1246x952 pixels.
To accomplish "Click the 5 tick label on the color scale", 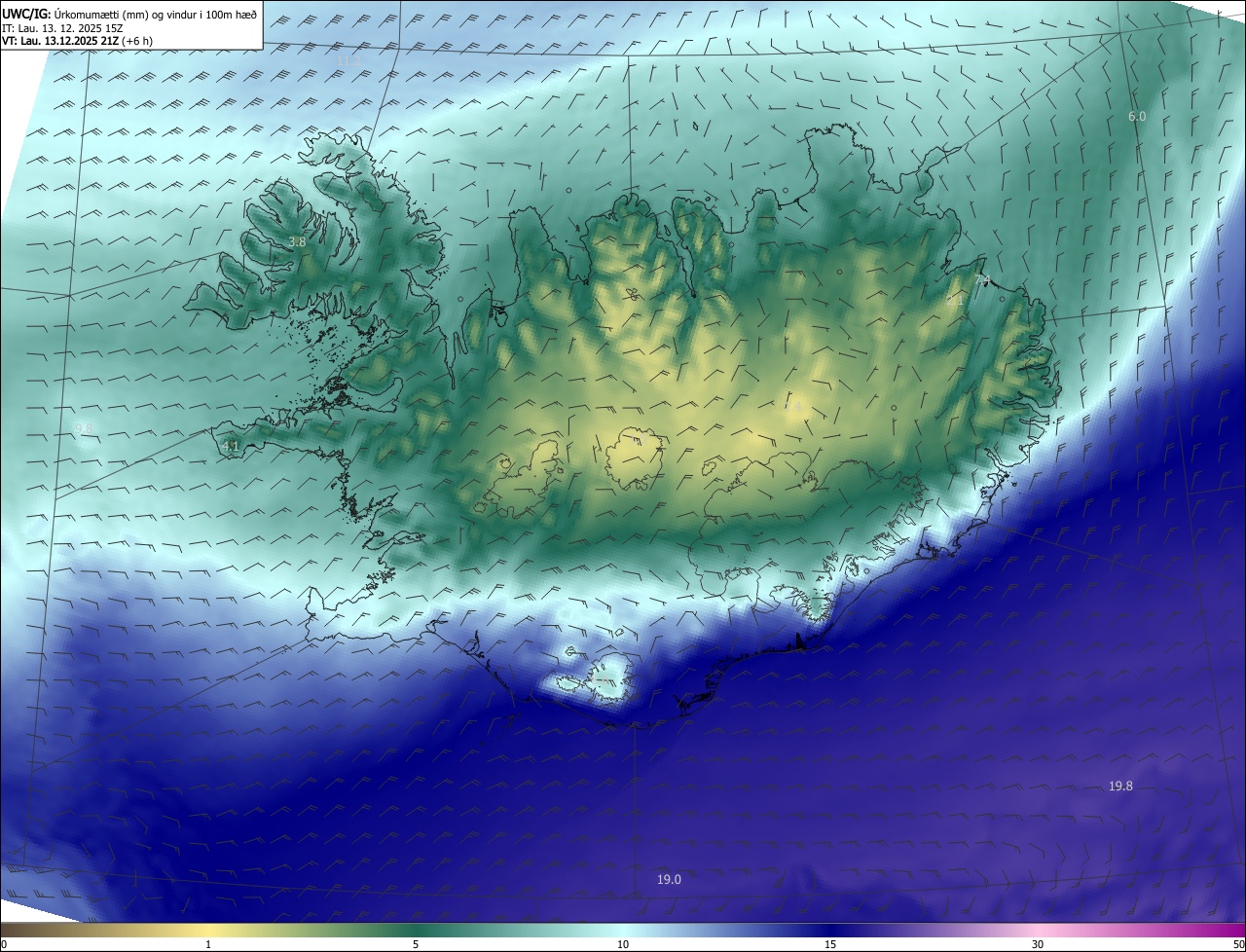I will tap(416, 944).
